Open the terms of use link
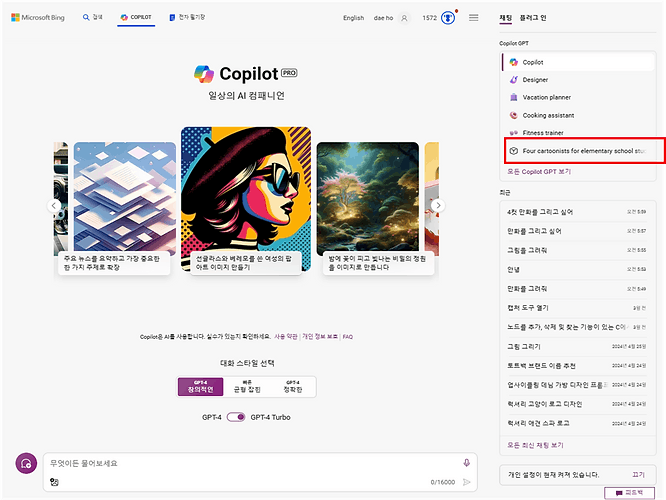Screen dimensions: 666x500 [286, 336]
